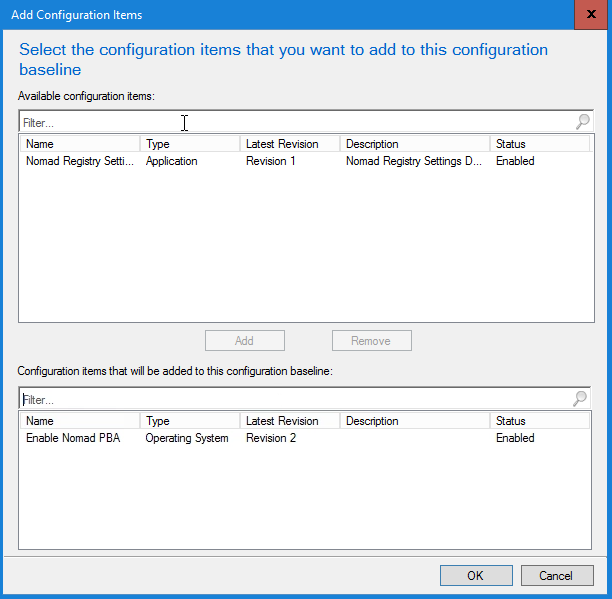Sort available items by Name column
The width and height of the screenshot is (612, 599).
click(x=79, y=144)
